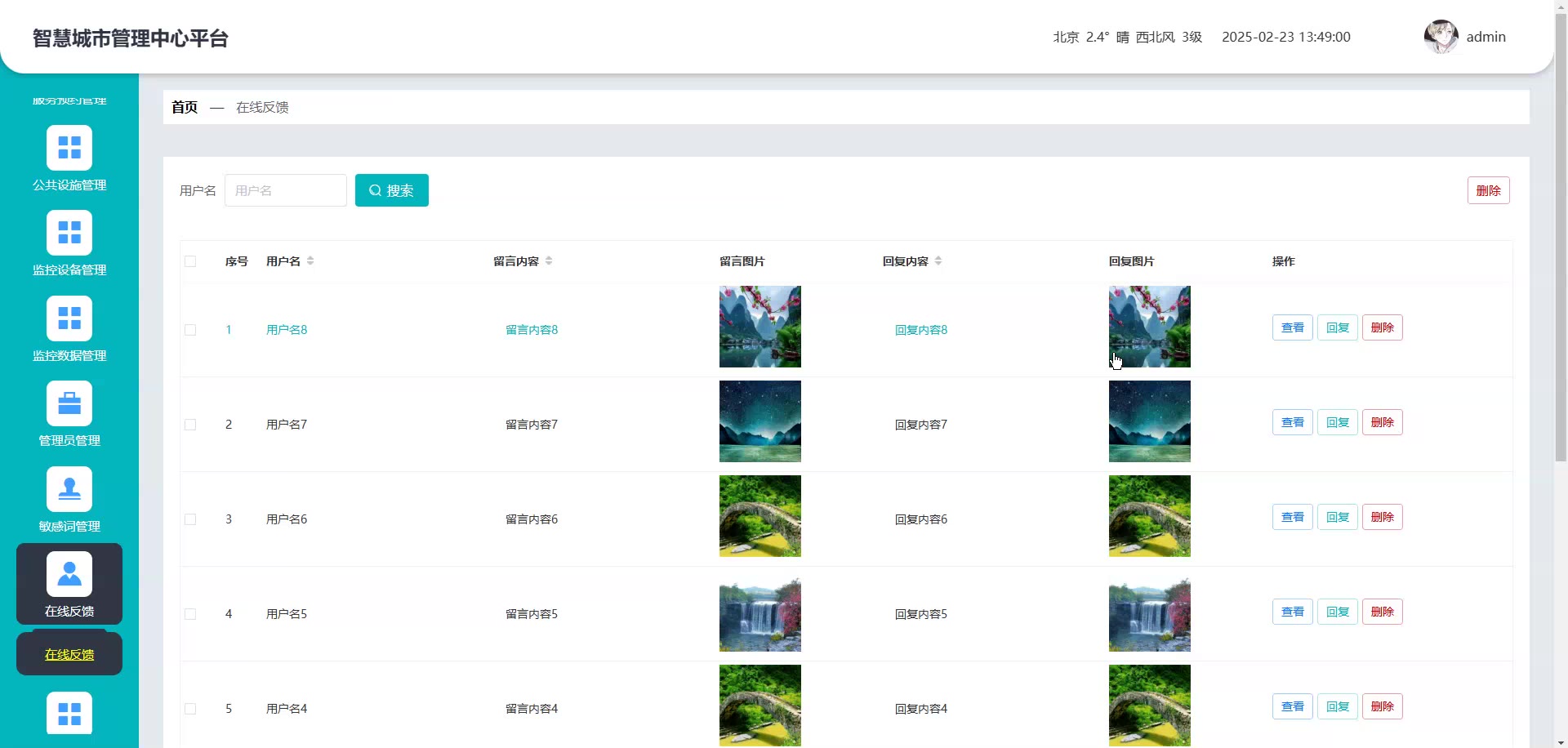Open 回复图片 thumbnail for 用户名8
Screen dimensions: 1568x748
(x=1150, y=327)
